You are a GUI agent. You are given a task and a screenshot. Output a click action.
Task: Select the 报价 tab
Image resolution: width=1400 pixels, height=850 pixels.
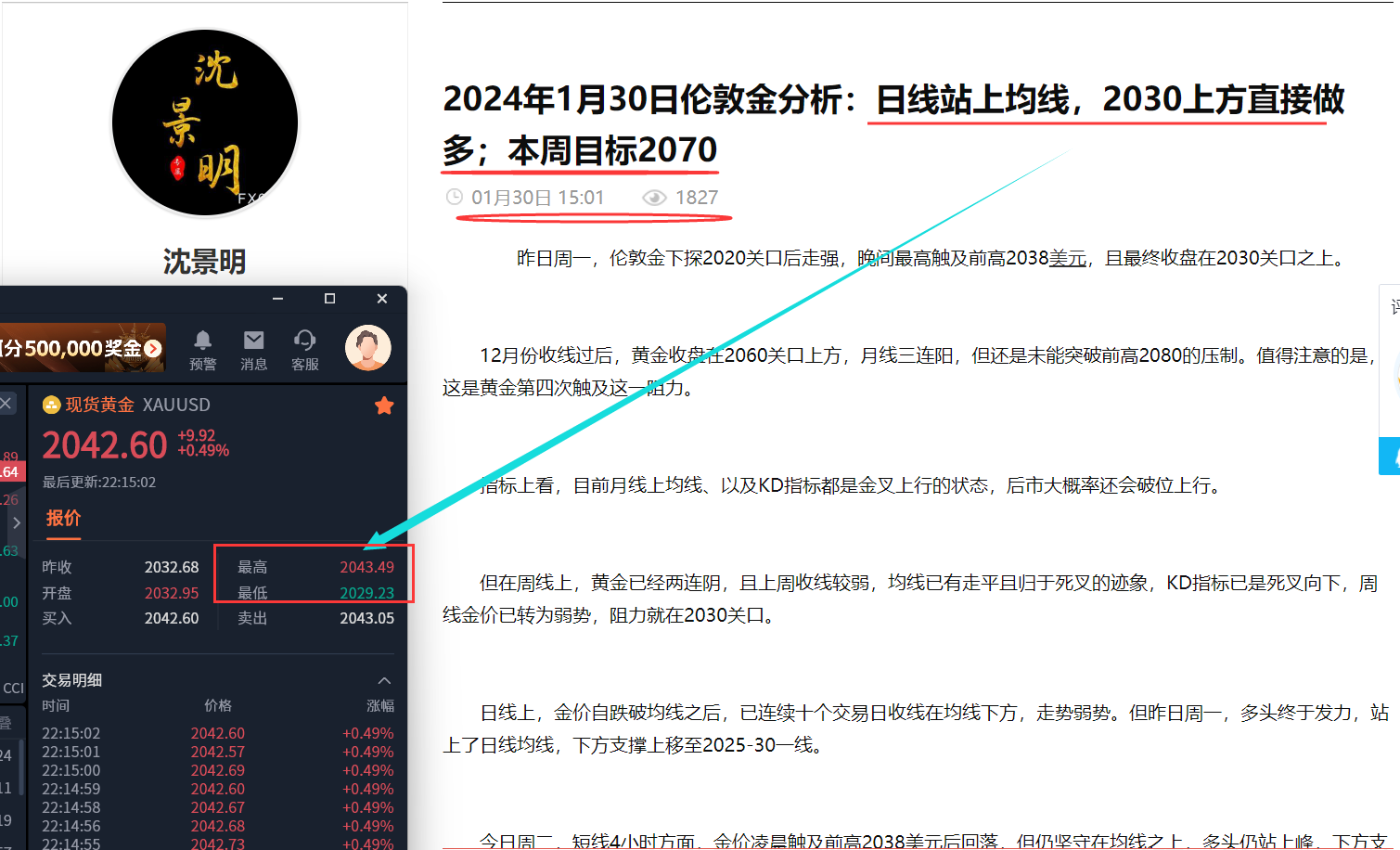tap(63, 518)
